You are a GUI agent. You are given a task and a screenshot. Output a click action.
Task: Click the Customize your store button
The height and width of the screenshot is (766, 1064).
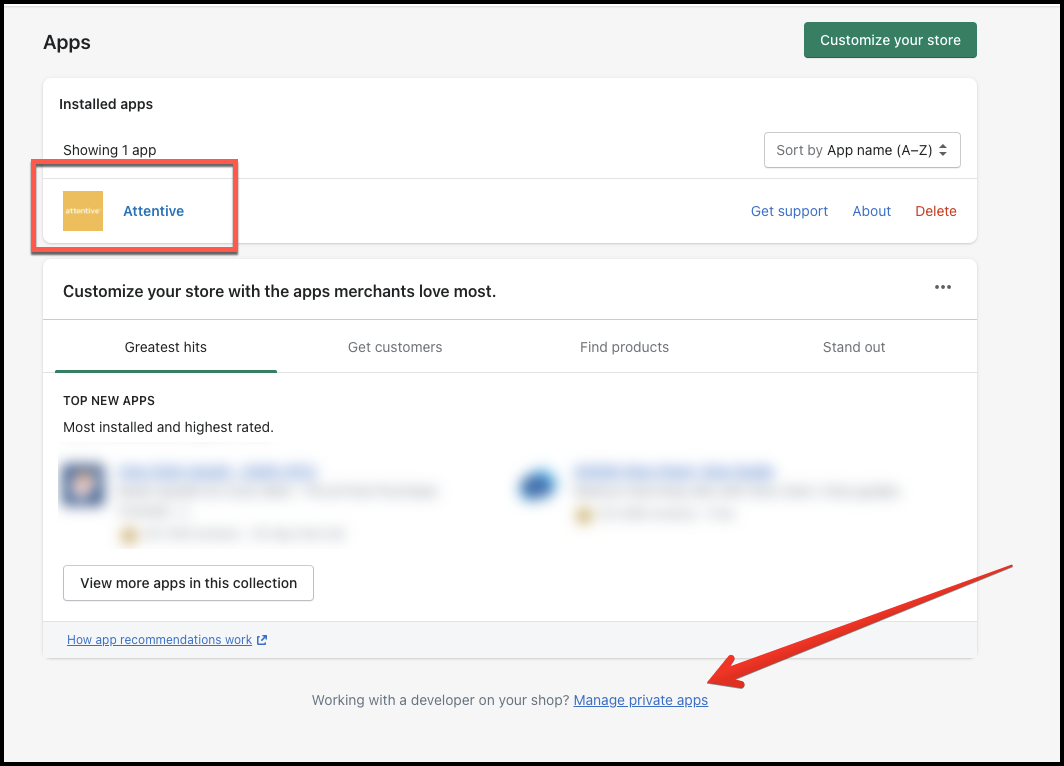890,40
